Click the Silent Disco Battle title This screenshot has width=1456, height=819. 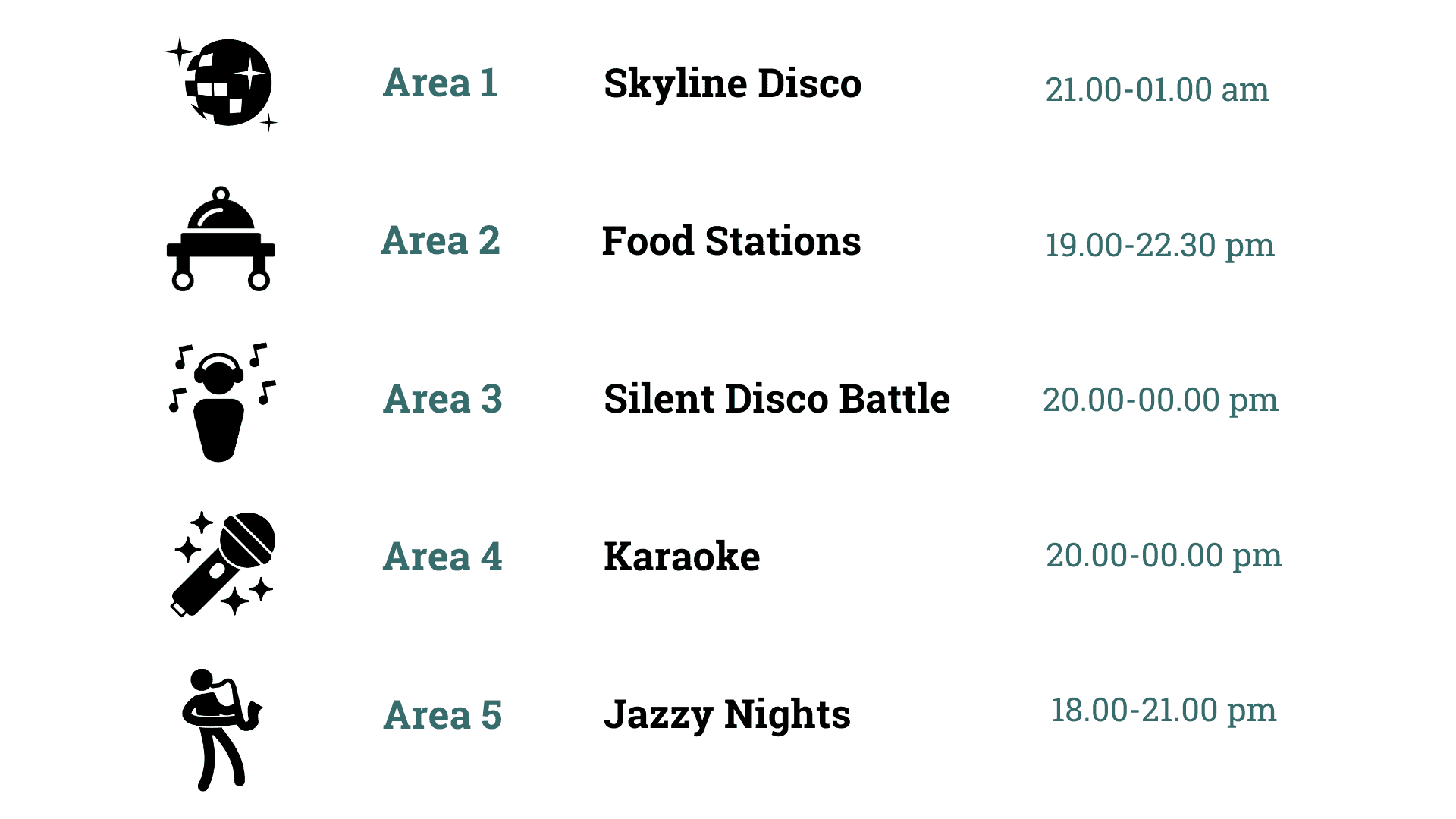(x=777, y=399)
